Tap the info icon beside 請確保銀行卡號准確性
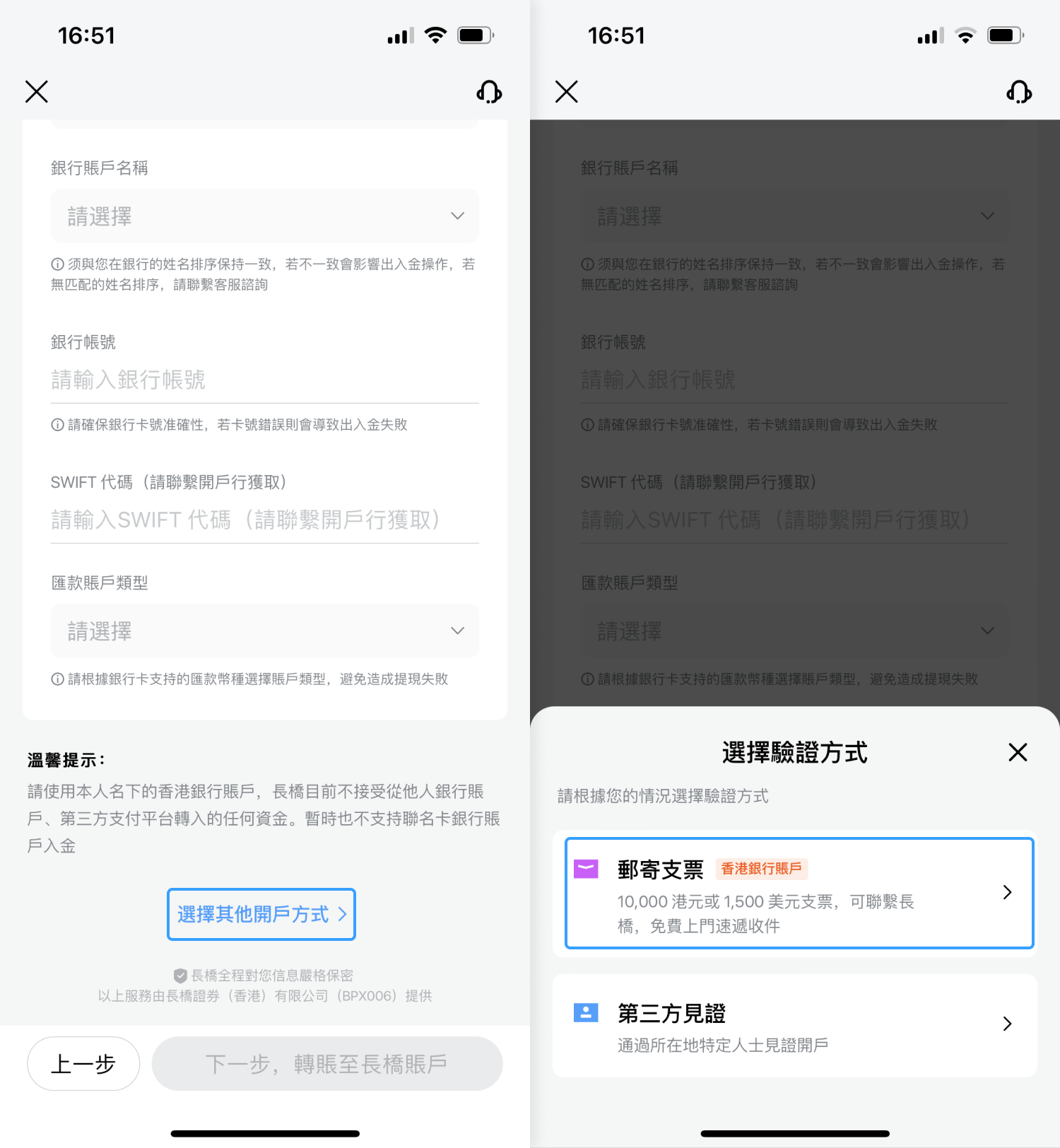Screen dimensions: 1060x1148 point(58,425)
